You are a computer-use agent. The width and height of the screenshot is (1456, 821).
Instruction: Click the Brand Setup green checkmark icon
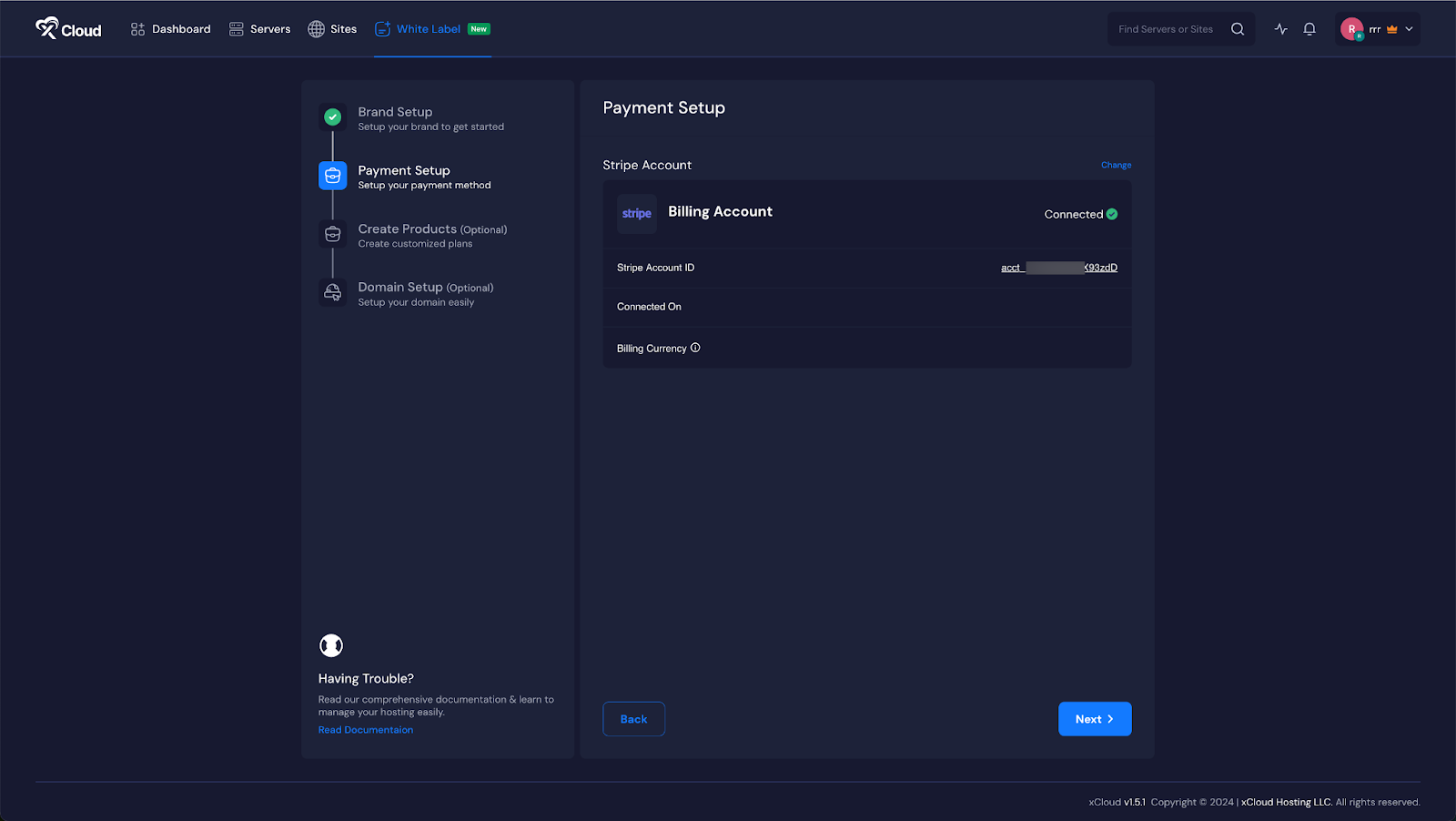coord(332,117)
